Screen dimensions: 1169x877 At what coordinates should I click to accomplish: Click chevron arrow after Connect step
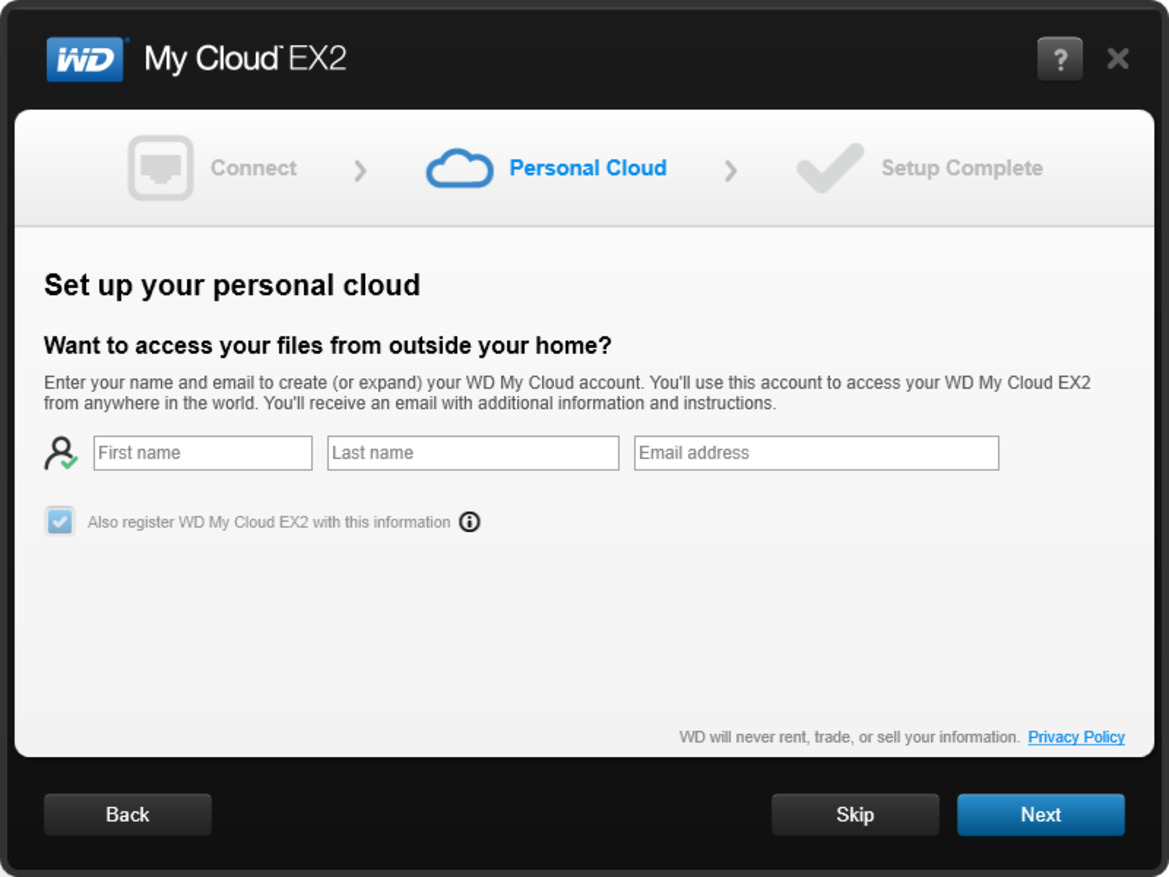[x=360, y=171]
